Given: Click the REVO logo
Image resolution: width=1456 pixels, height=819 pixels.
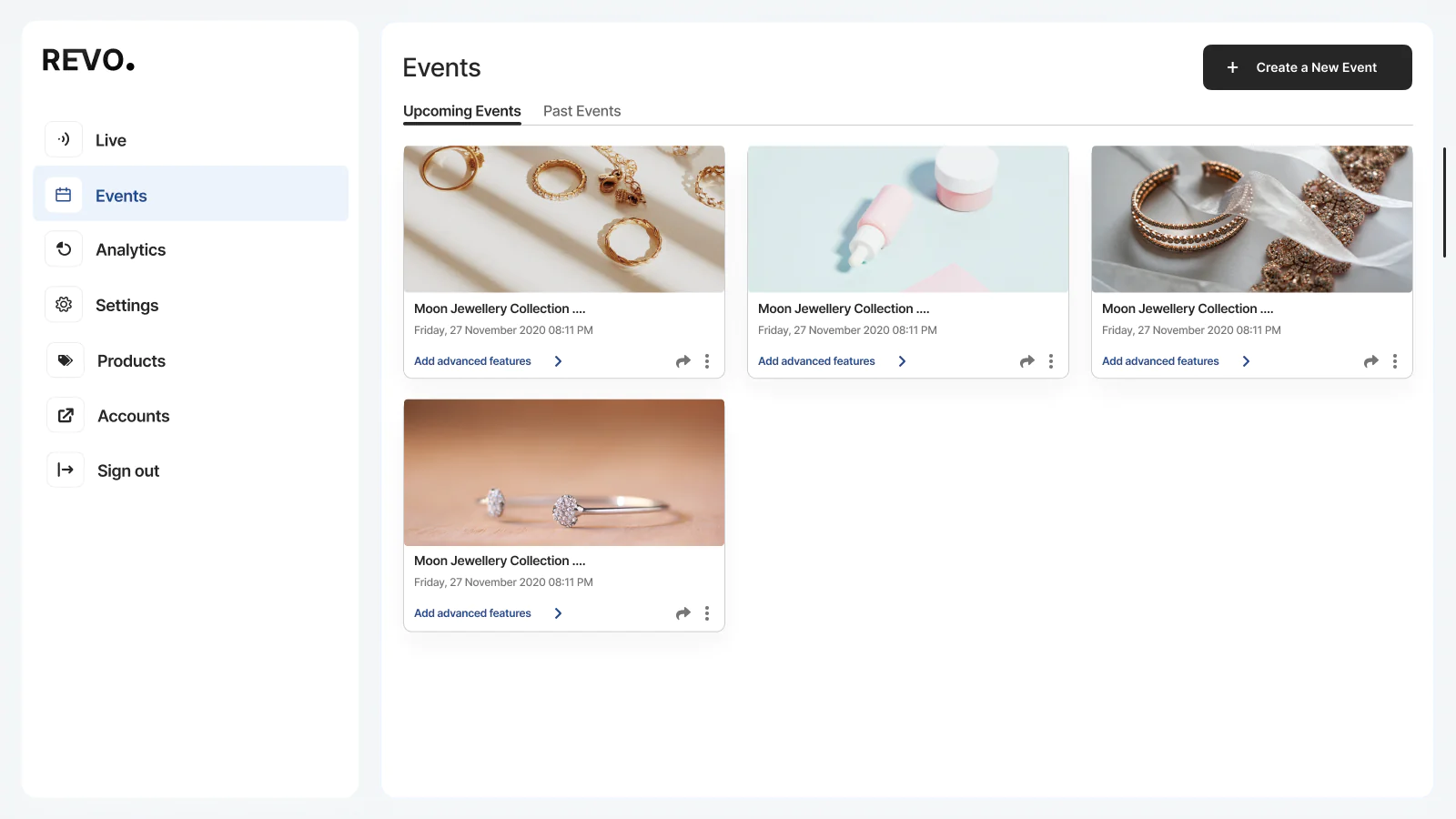Looking at the screenshot, I should [x=88, y=60].
